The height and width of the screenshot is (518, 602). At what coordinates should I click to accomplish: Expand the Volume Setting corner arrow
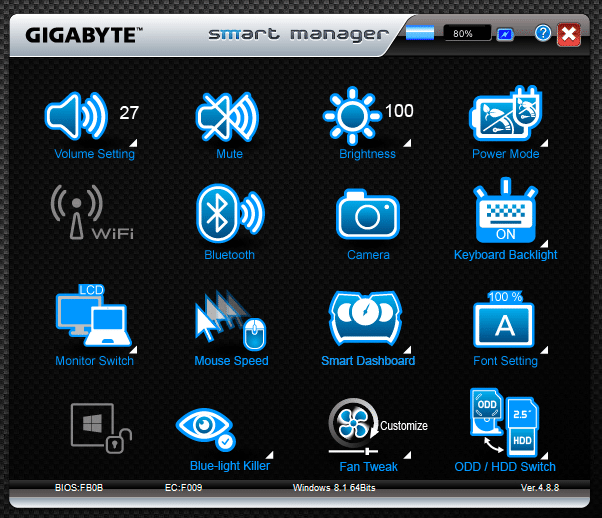[x=133, y=143]
